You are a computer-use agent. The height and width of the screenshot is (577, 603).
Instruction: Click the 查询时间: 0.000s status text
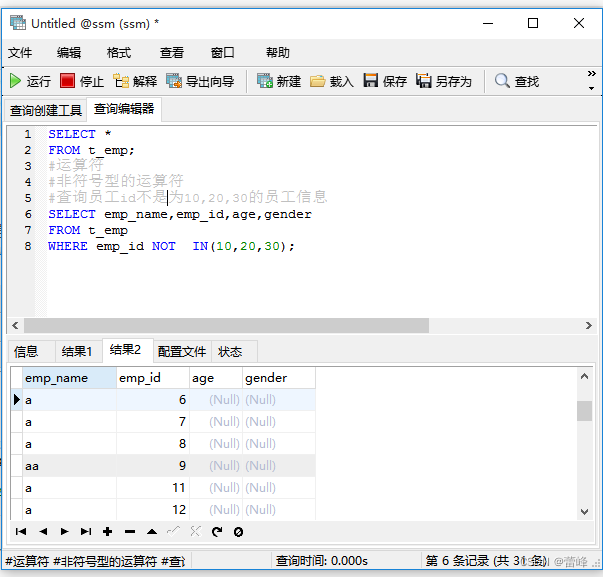pos(321,560)
